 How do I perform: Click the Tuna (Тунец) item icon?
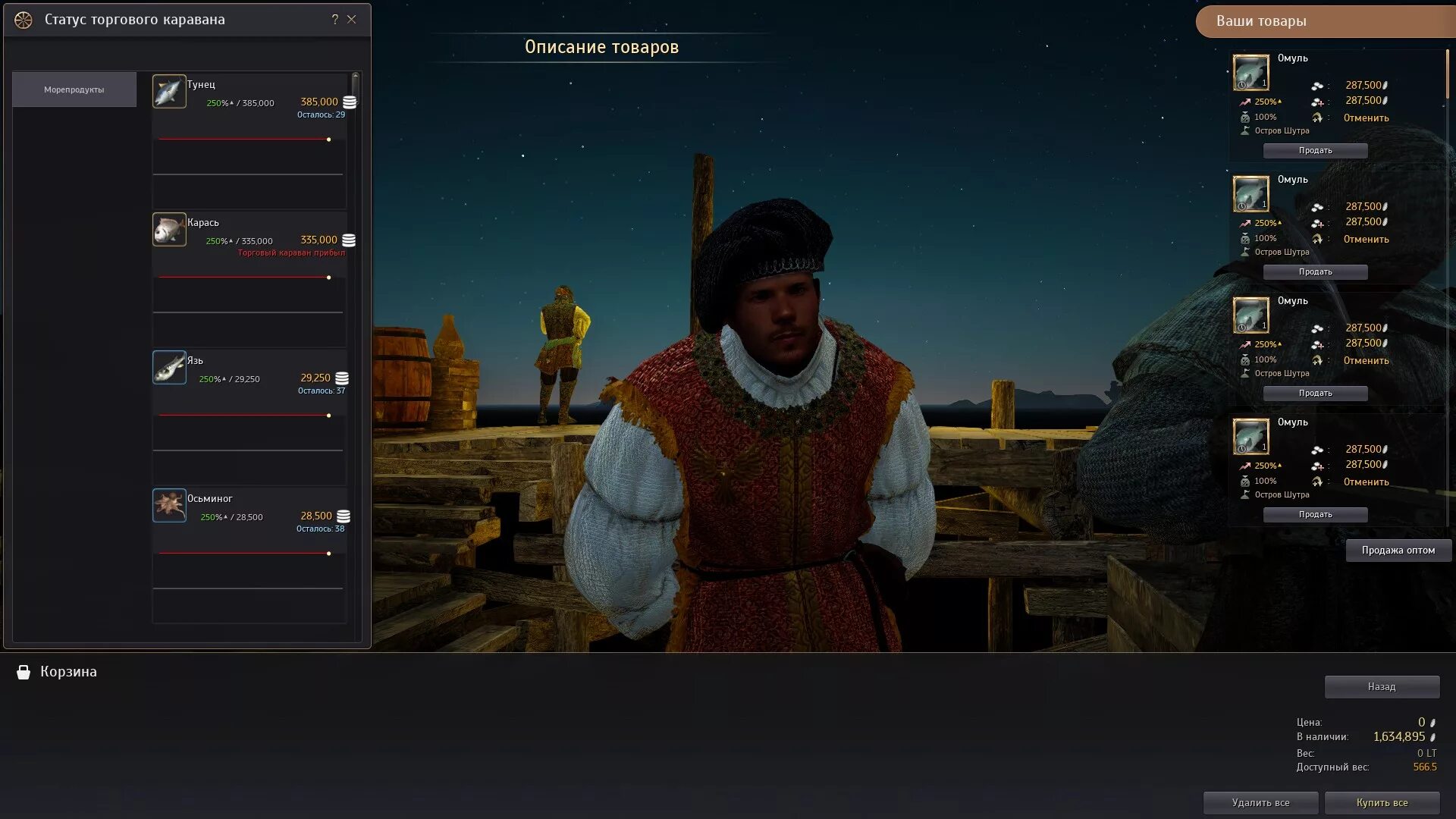169,91
